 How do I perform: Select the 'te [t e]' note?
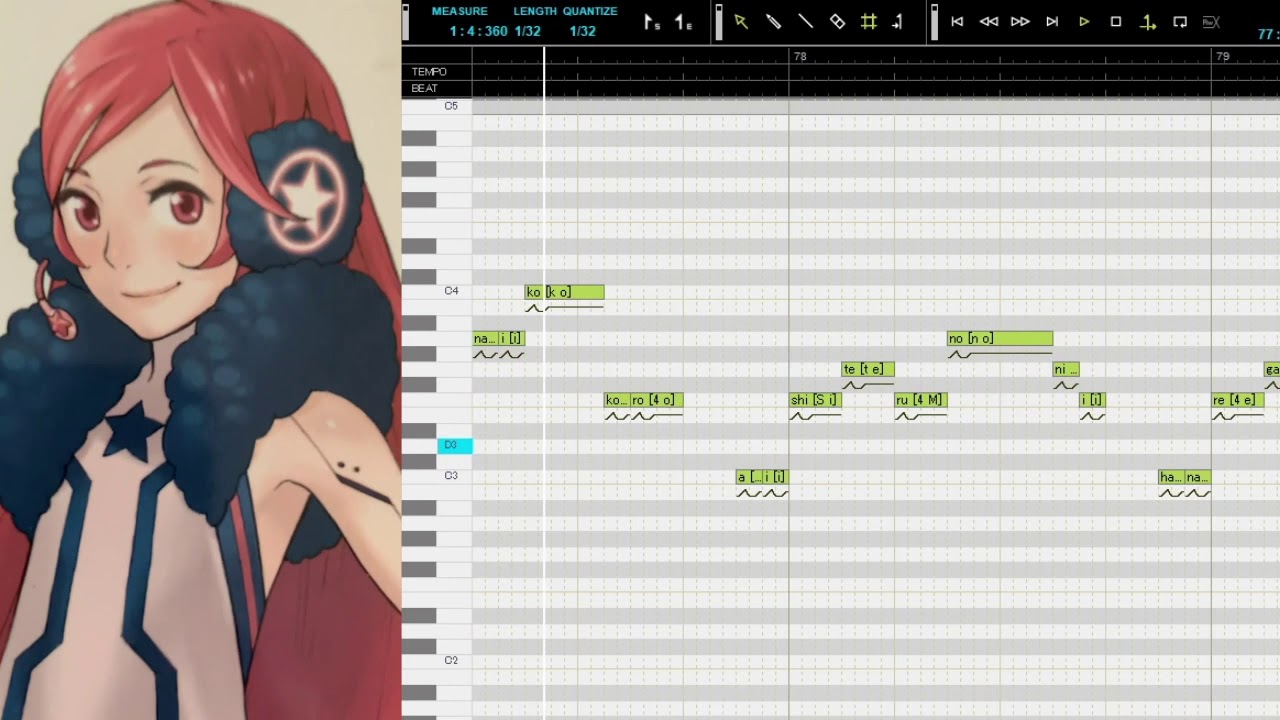click(868, 369)
